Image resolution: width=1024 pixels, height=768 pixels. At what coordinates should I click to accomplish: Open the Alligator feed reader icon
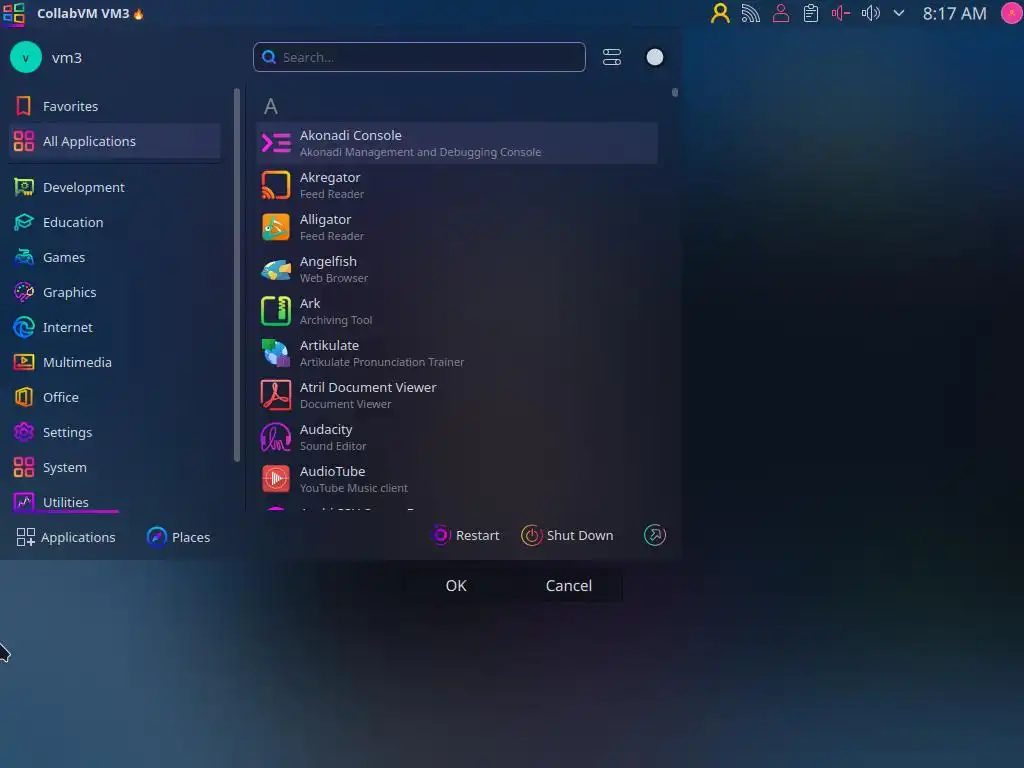coord(276,227)
